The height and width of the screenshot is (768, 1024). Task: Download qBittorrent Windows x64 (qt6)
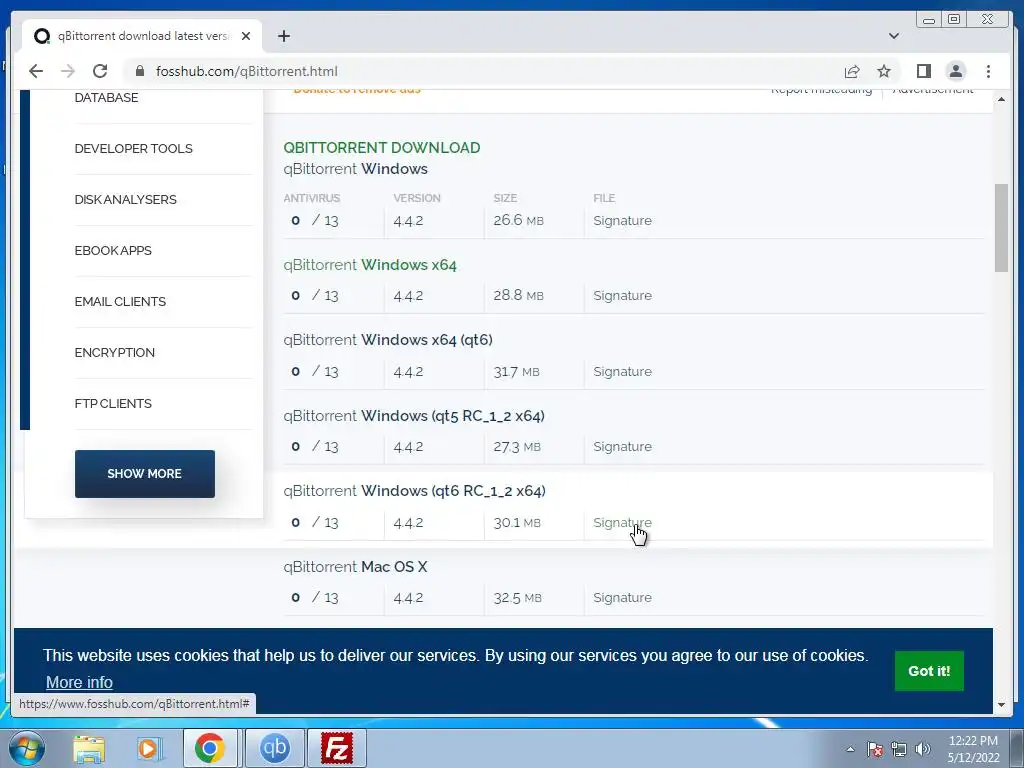pos(388,340)
